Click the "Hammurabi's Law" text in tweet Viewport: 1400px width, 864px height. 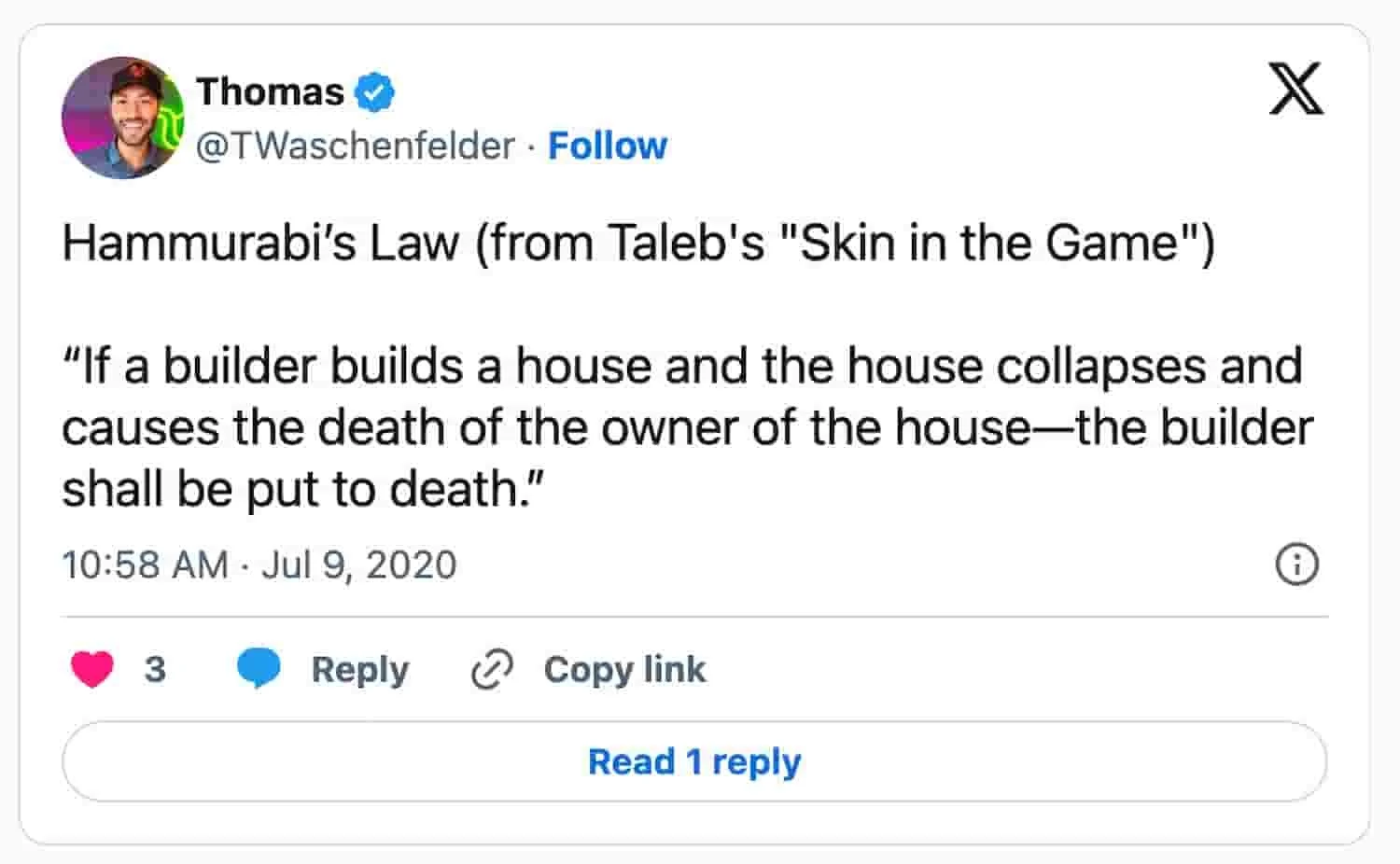tap(260, 243)
